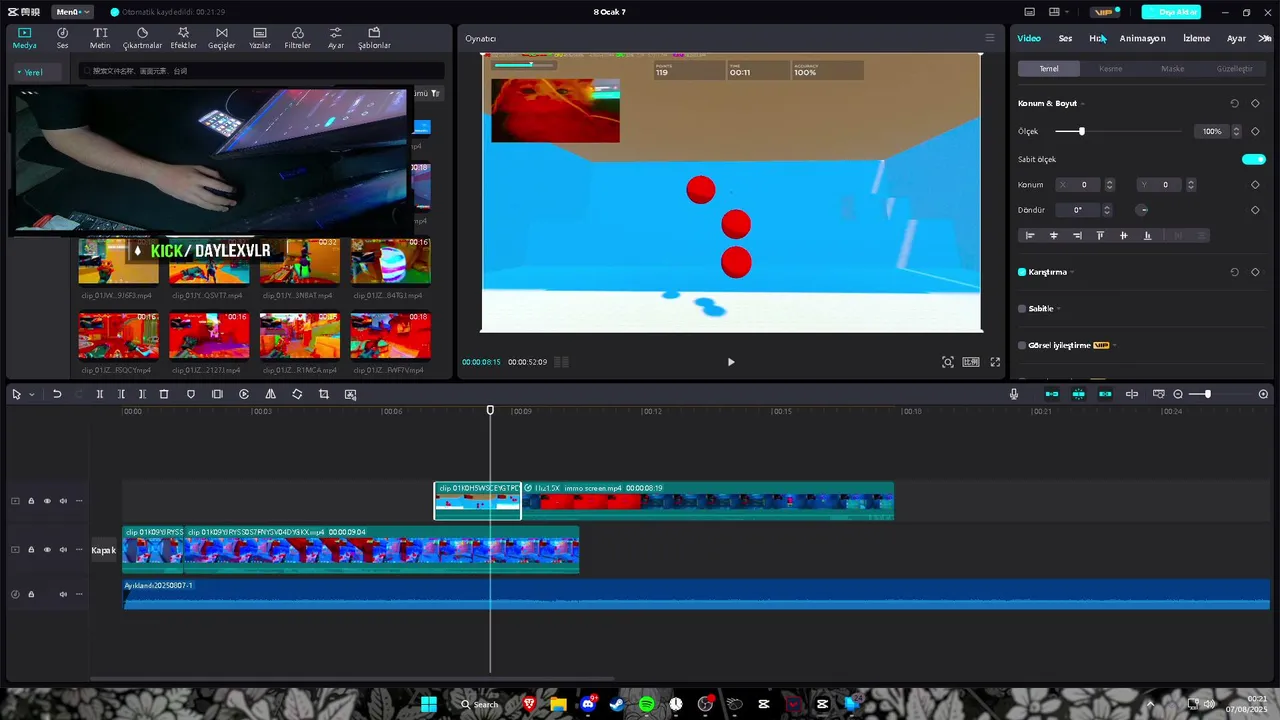Image resolution: width=1280 pixels, height=720 pixels.
Task: Play the preview video
Action: (x=731, y=362)
